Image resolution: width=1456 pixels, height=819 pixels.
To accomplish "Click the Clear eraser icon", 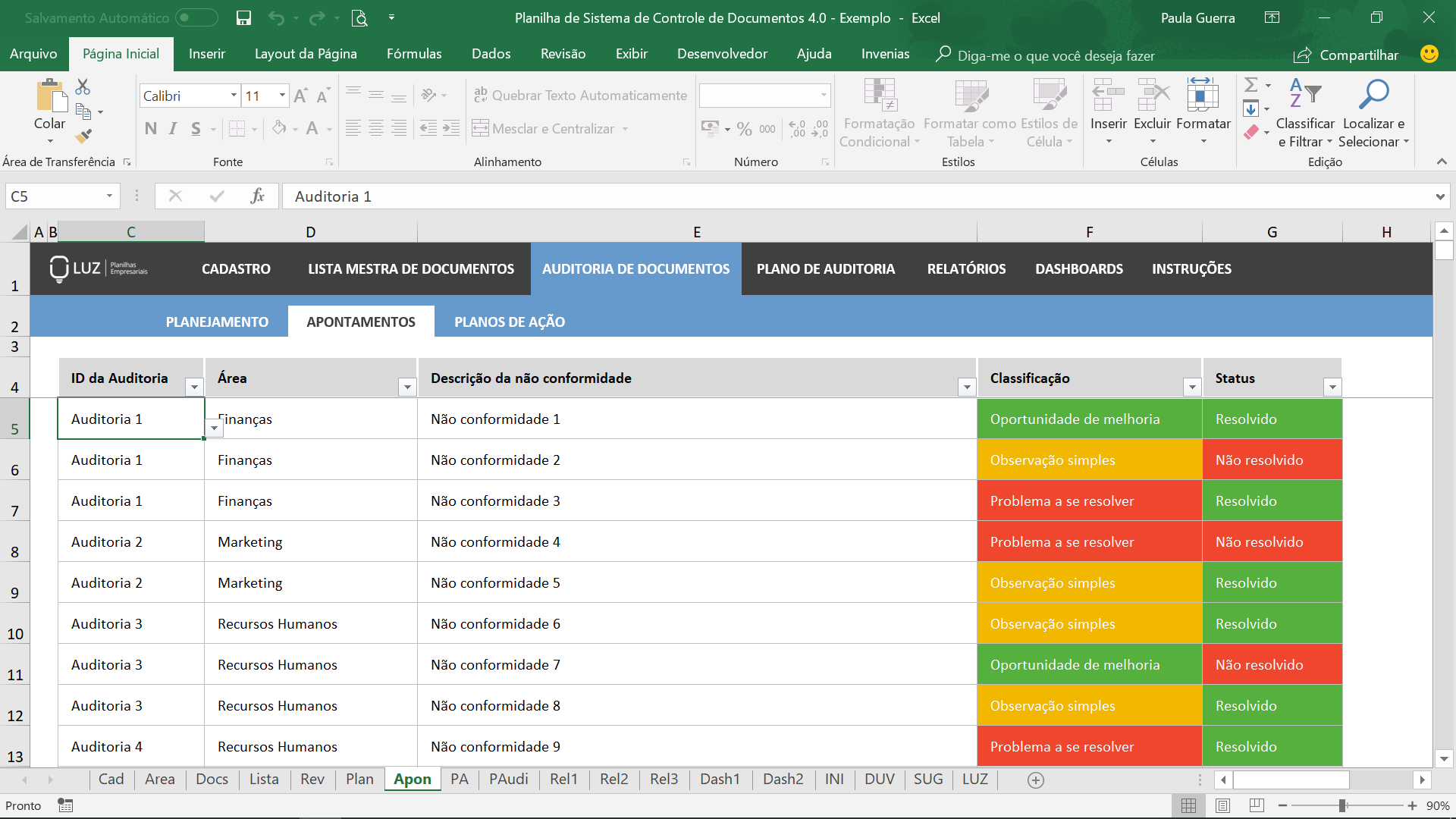I will point(1251,132).
